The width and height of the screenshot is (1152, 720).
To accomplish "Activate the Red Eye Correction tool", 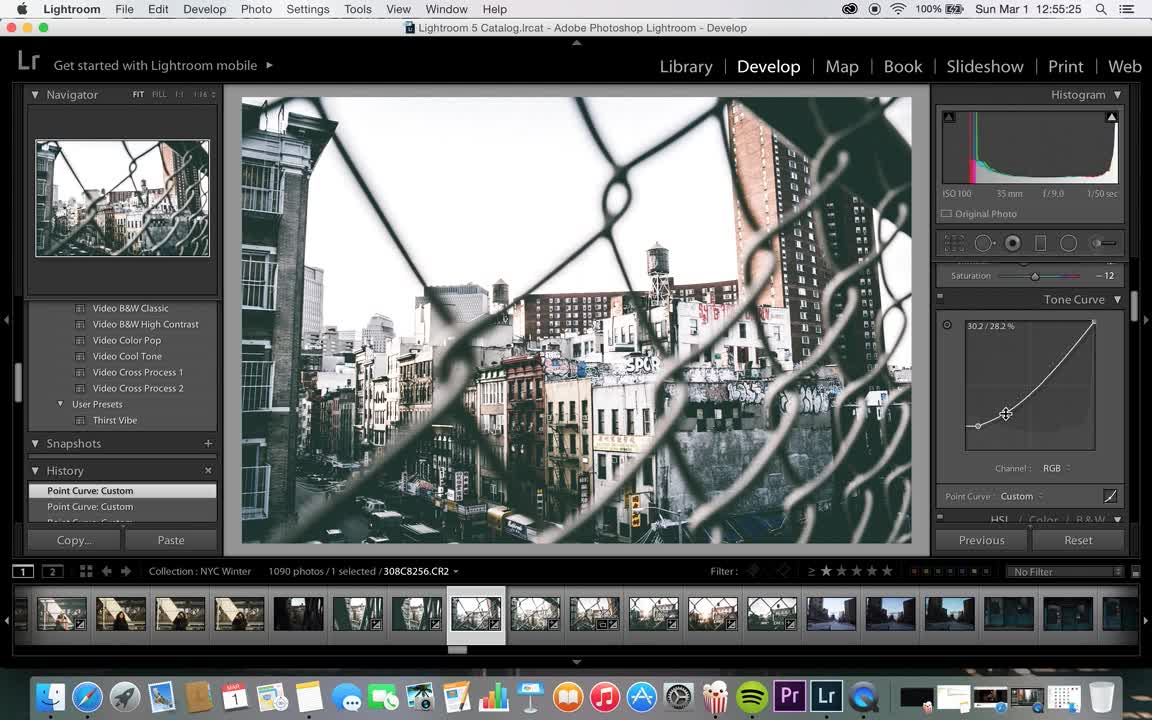I will (x=1013, y=243).
